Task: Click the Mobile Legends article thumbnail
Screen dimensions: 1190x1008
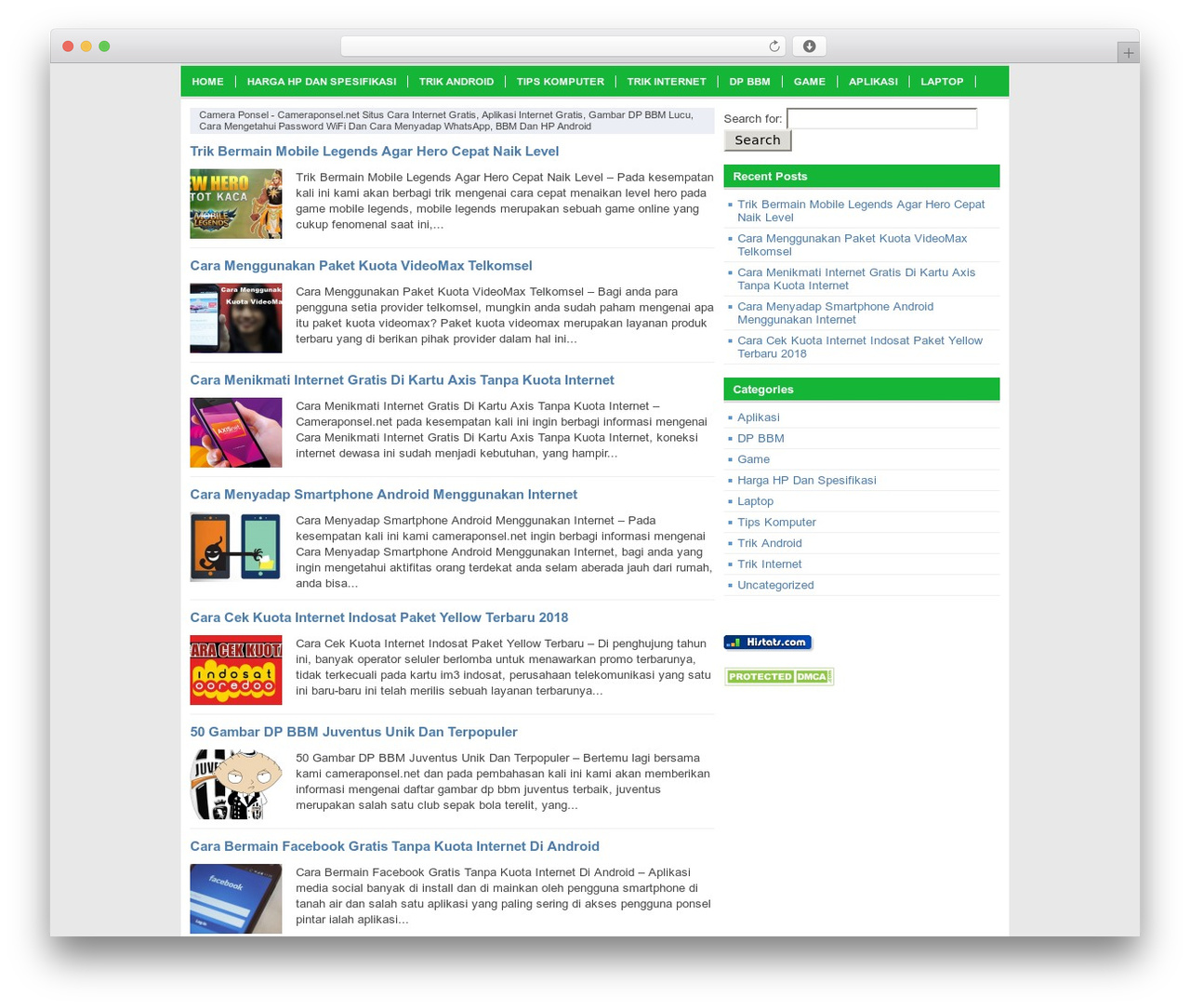Action: pos(236,204)
